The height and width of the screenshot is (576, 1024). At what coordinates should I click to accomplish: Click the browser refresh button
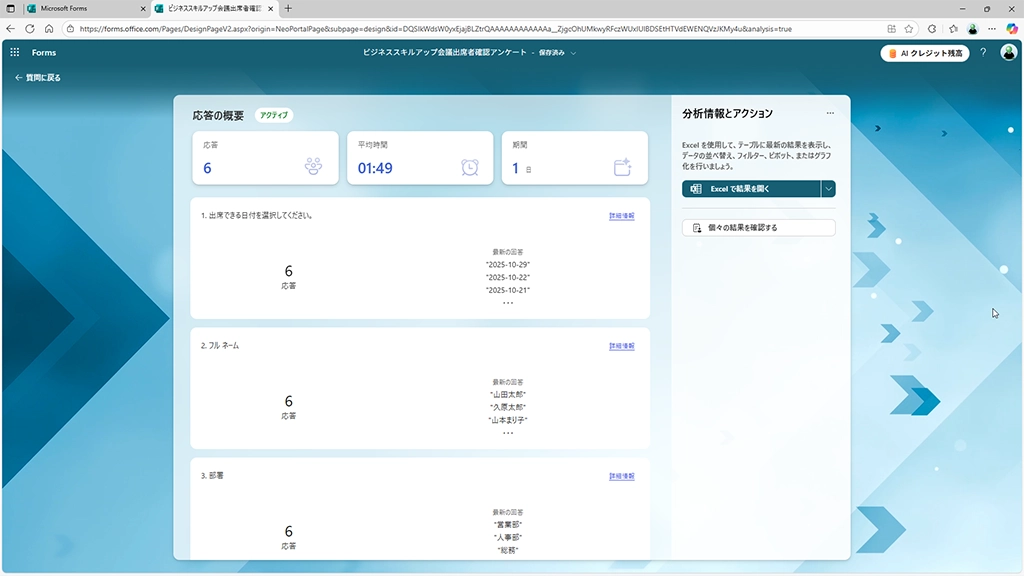[29, 29]
